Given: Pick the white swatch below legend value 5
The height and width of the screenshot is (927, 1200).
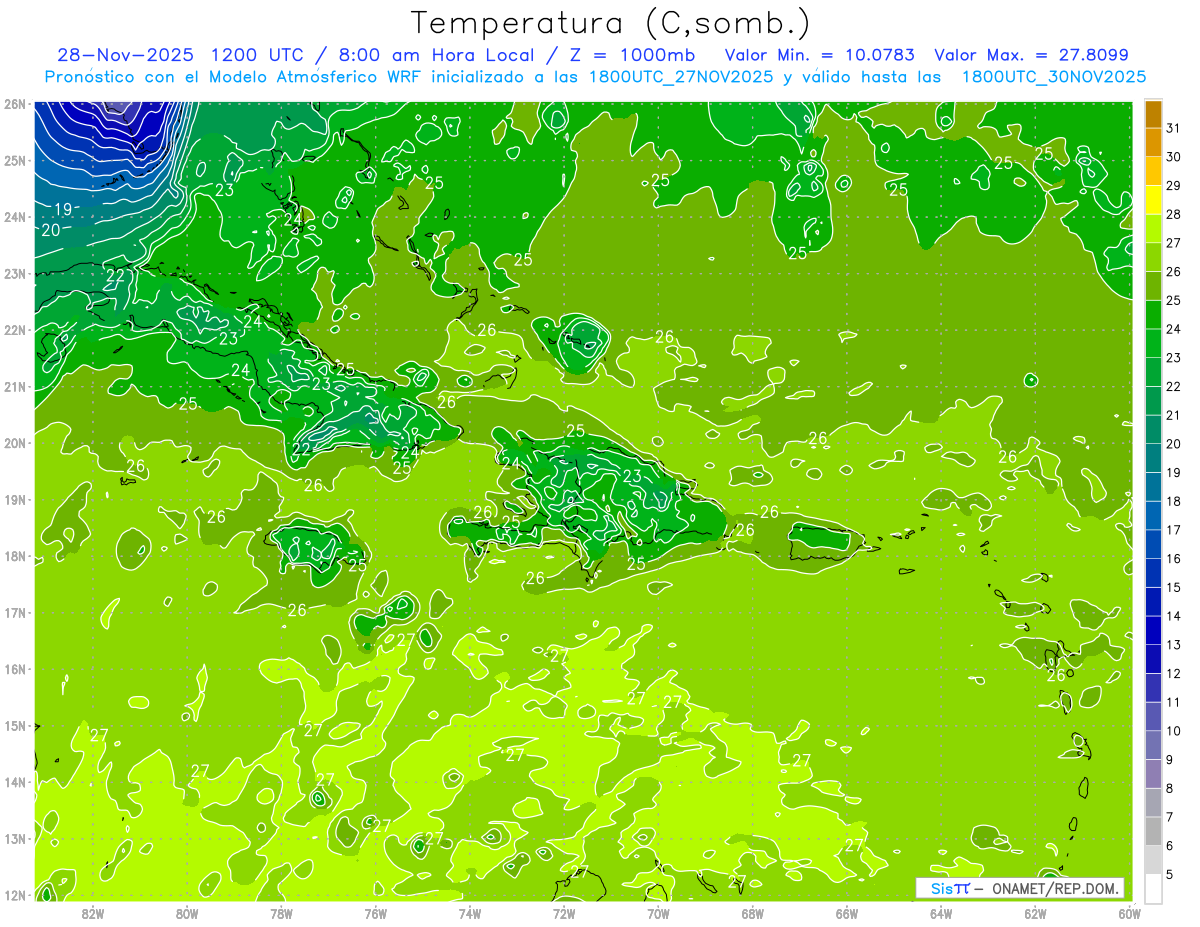Looking at the screenshot, I should coord(1153,889).
